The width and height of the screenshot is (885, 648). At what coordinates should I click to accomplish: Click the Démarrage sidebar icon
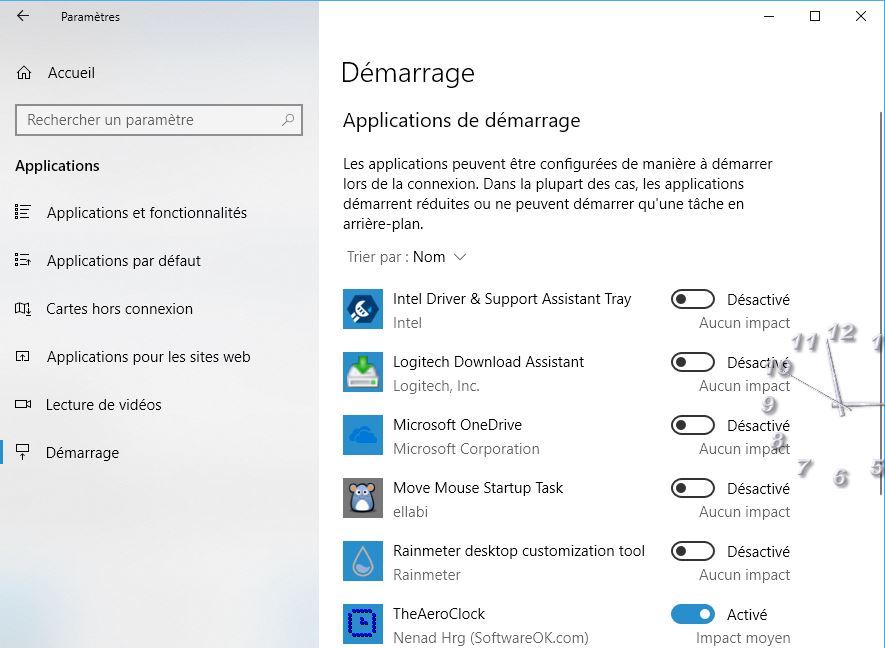click(x=23, y=452)
